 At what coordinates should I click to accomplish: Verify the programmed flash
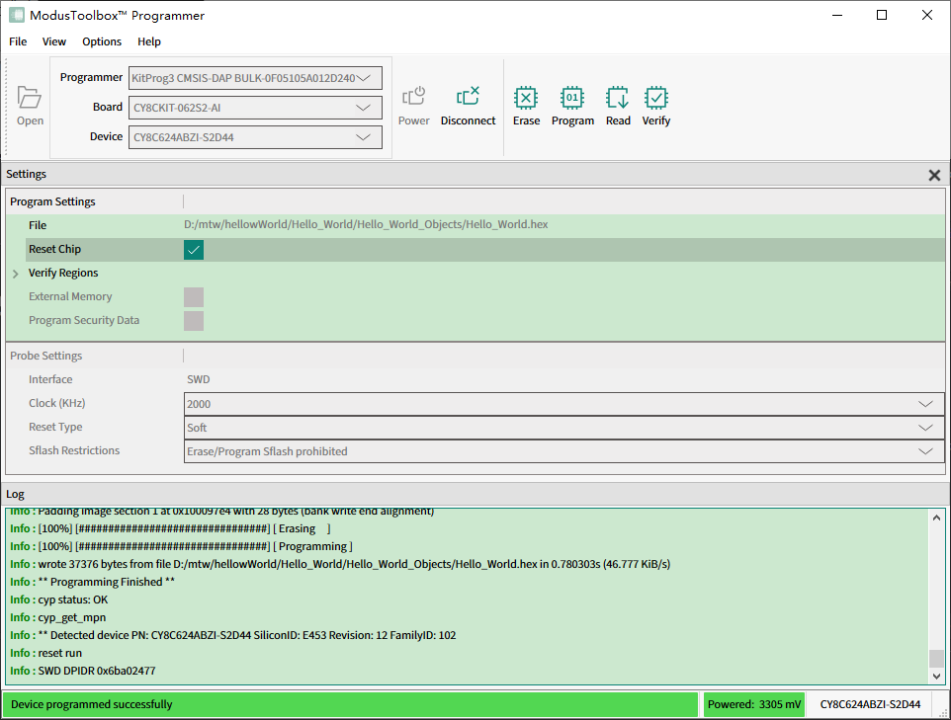pyautogui.click(x=656, y=106)
